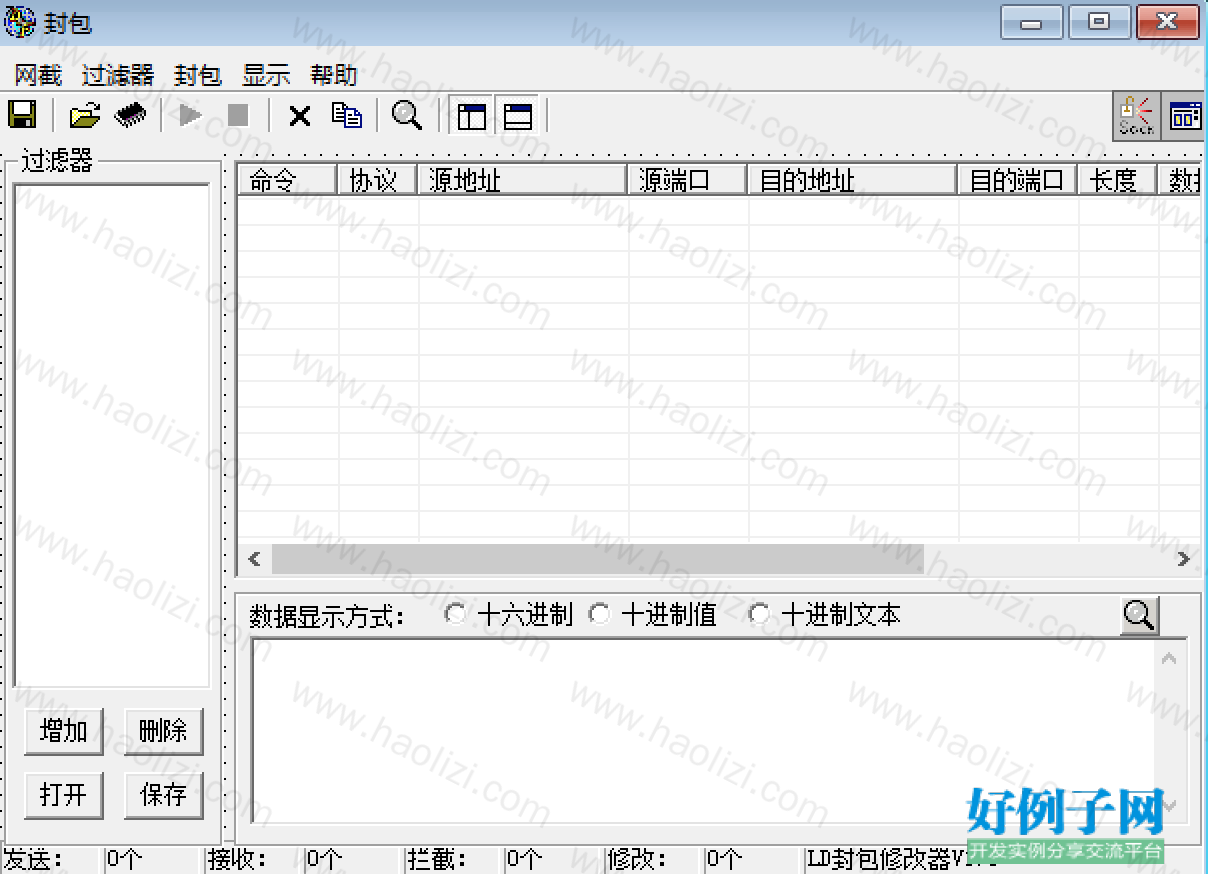Click the start capture play icon
This screenshot has width=1208, height=874.
pyautogui.click(x=190, y=115)
